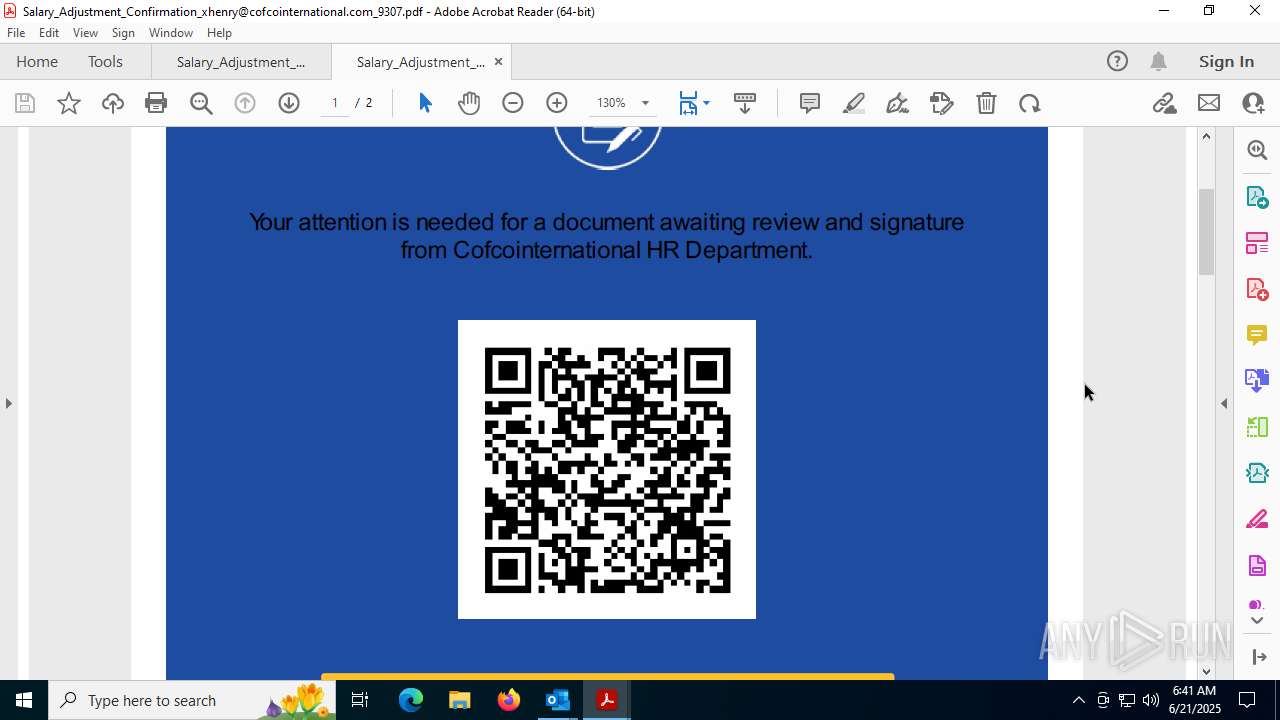Open Export PDF tool in right pane
The image size is (1280, 720).
click(x=1257, y=196)
